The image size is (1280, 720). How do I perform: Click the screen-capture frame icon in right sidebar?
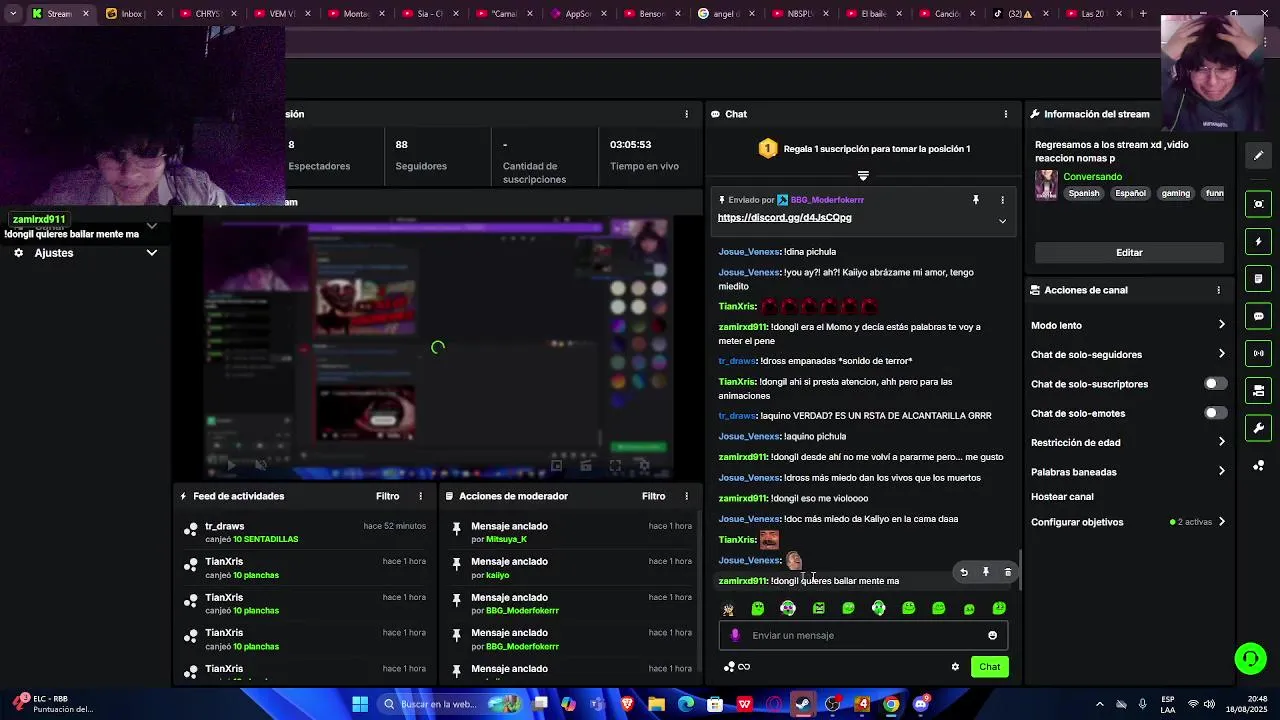[1258, 204]
